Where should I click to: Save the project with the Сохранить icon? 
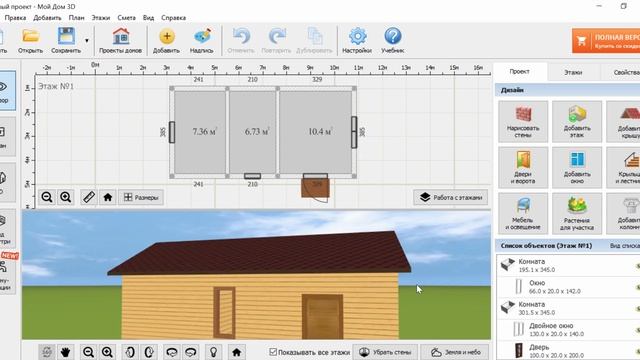click(x=66, y=40)
